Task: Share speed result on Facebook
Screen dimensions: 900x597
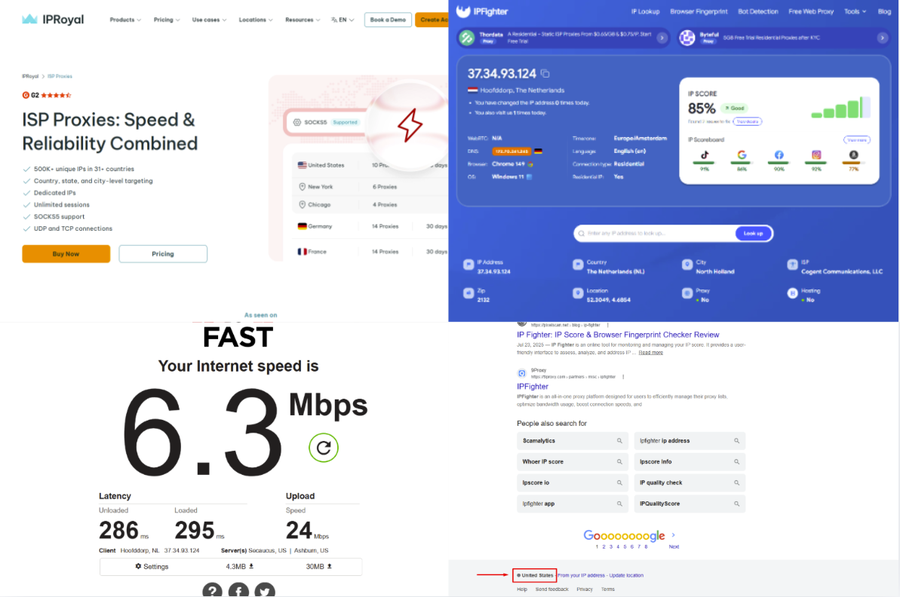Action: click(x=239, y=591)
